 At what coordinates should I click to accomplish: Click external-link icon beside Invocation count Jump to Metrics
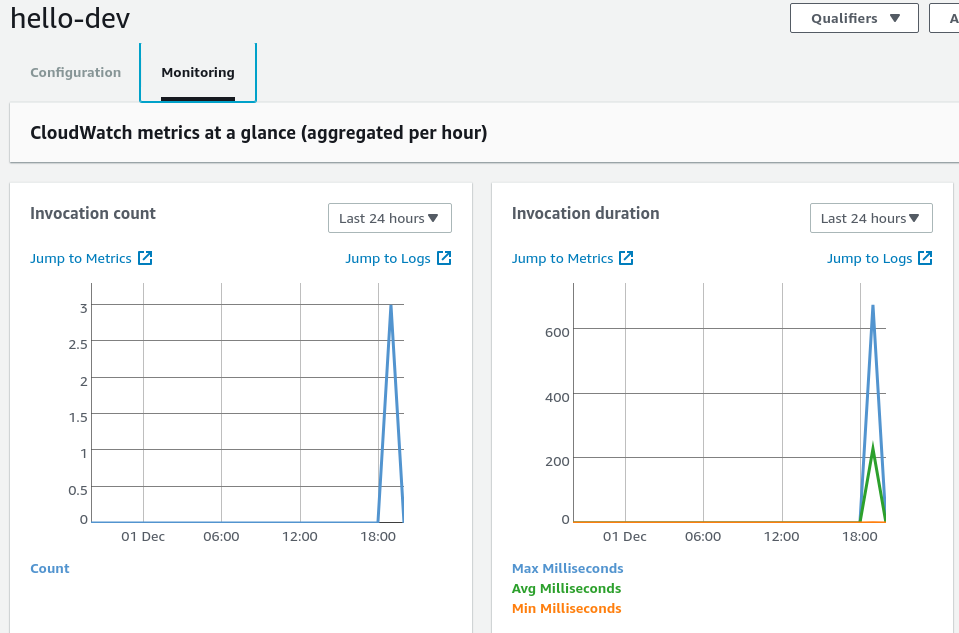click(x=145, y=258)
